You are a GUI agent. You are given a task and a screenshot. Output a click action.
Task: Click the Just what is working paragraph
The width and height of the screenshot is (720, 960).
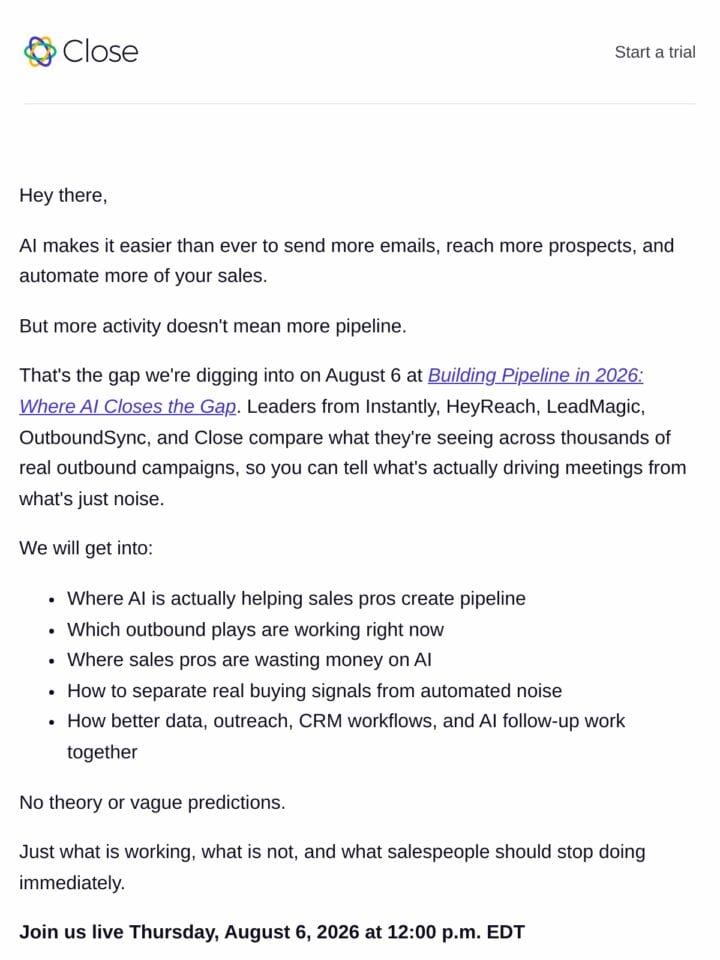click(332, 867)
